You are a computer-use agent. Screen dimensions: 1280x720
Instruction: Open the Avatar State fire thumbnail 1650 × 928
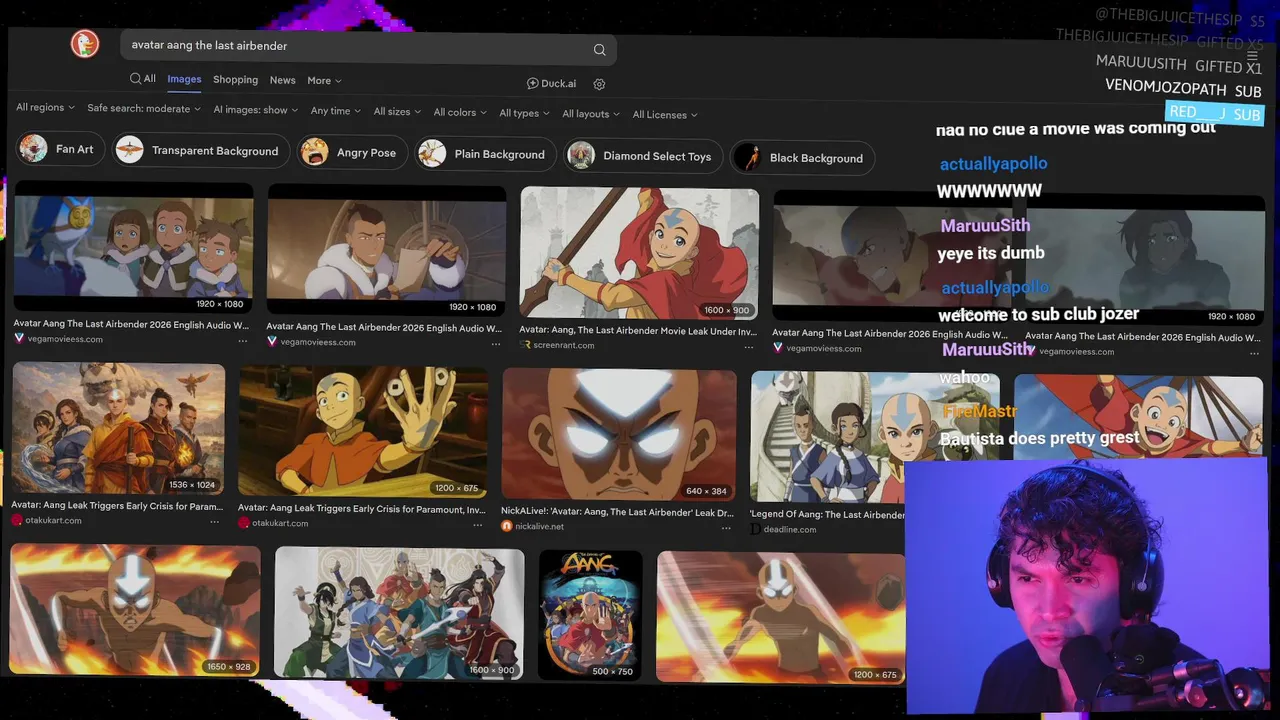tap(135, 610)
